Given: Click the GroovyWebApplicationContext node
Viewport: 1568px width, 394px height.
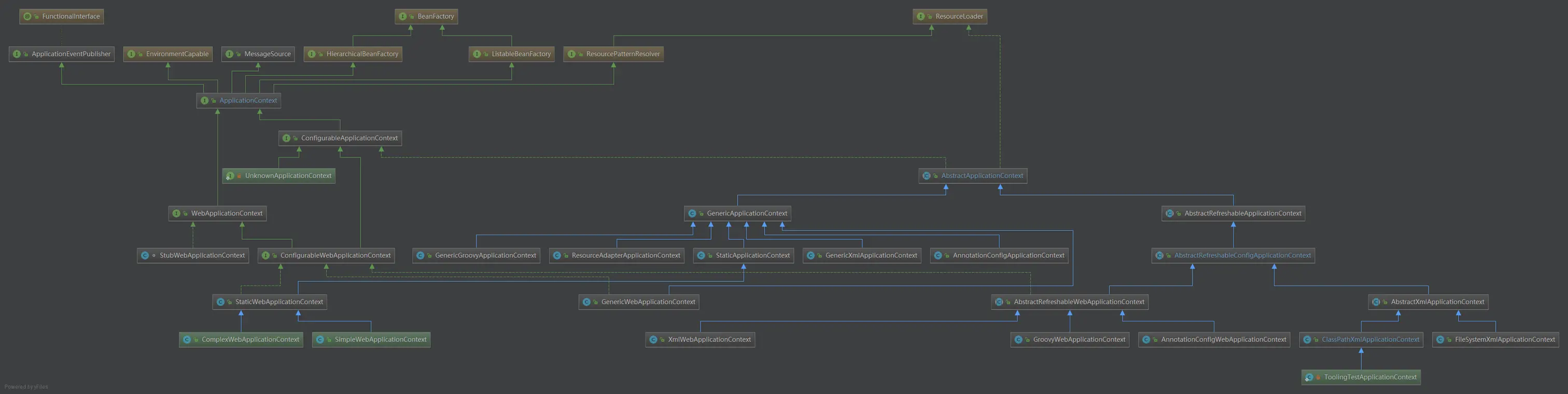Looking at the screenshot, I should click(1070, 340).
